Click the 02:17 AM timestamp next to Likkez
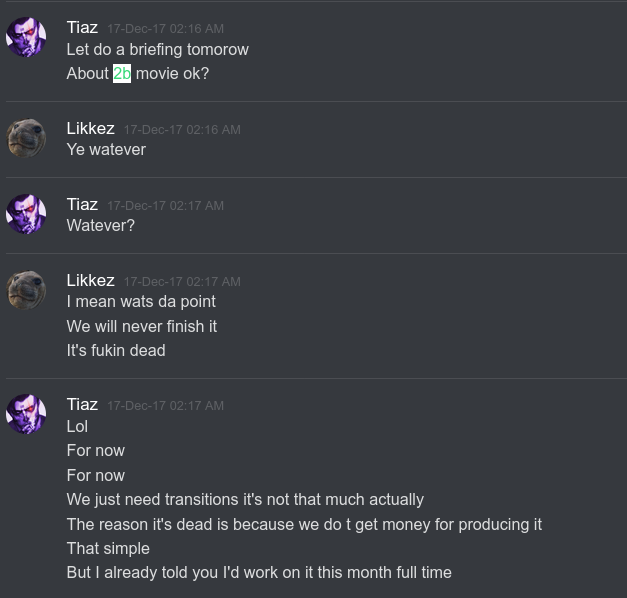 coord(182,282)
